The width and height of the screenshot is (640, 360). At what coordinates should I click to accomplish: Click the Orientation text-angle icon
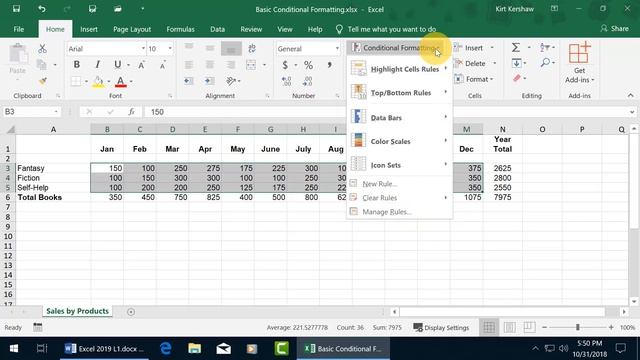pos(231,81)
